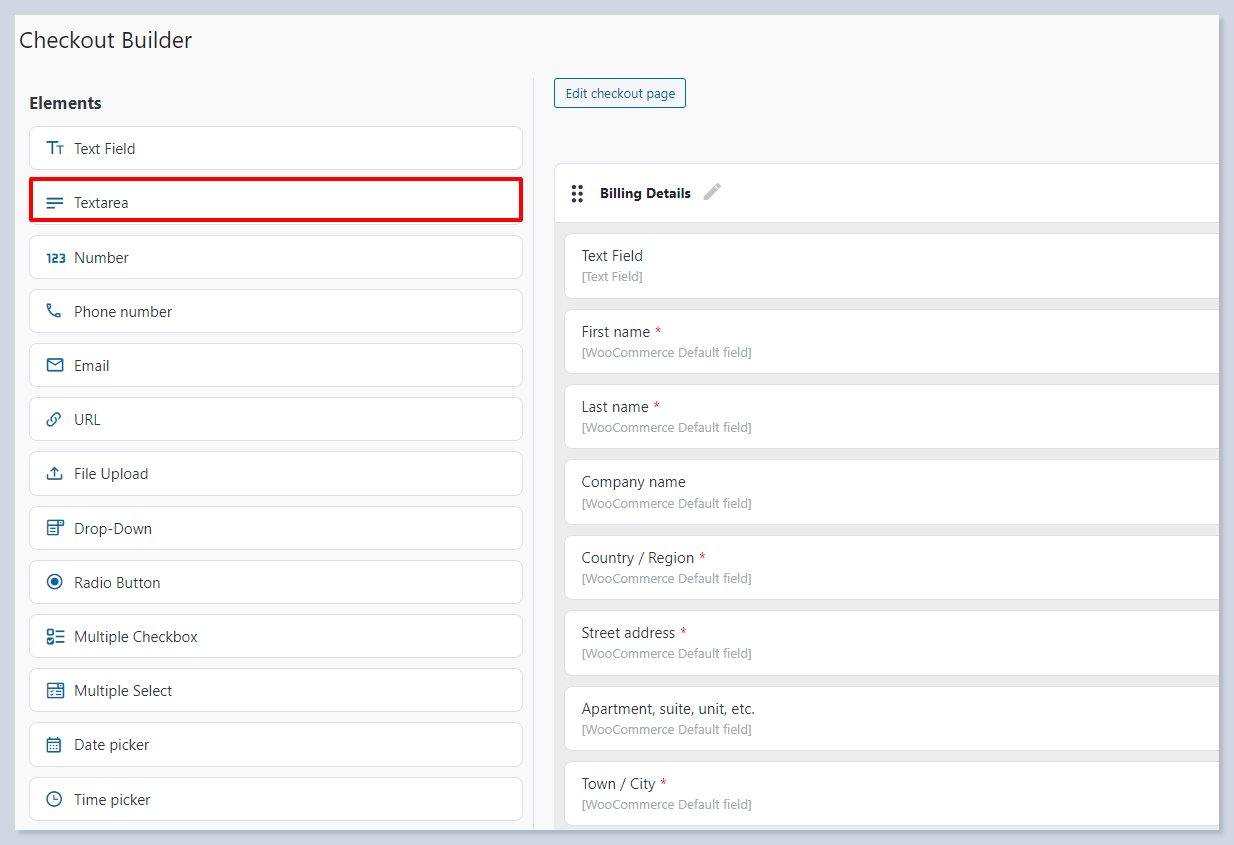The width and height of the screenshot is (1234, 845).
Task: Click the Date picker calendar icon
Action: 55,745
